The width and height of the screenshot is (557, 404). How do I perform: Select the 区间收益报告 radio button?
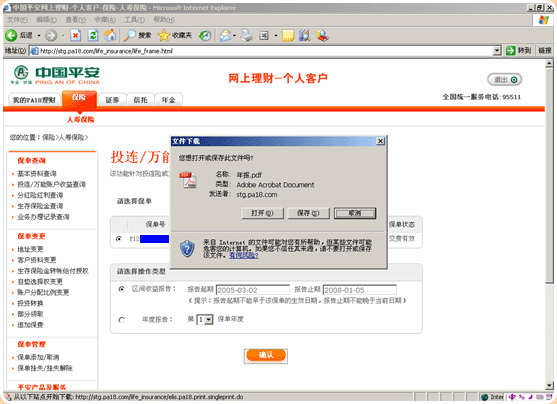[x=121, y=289]
